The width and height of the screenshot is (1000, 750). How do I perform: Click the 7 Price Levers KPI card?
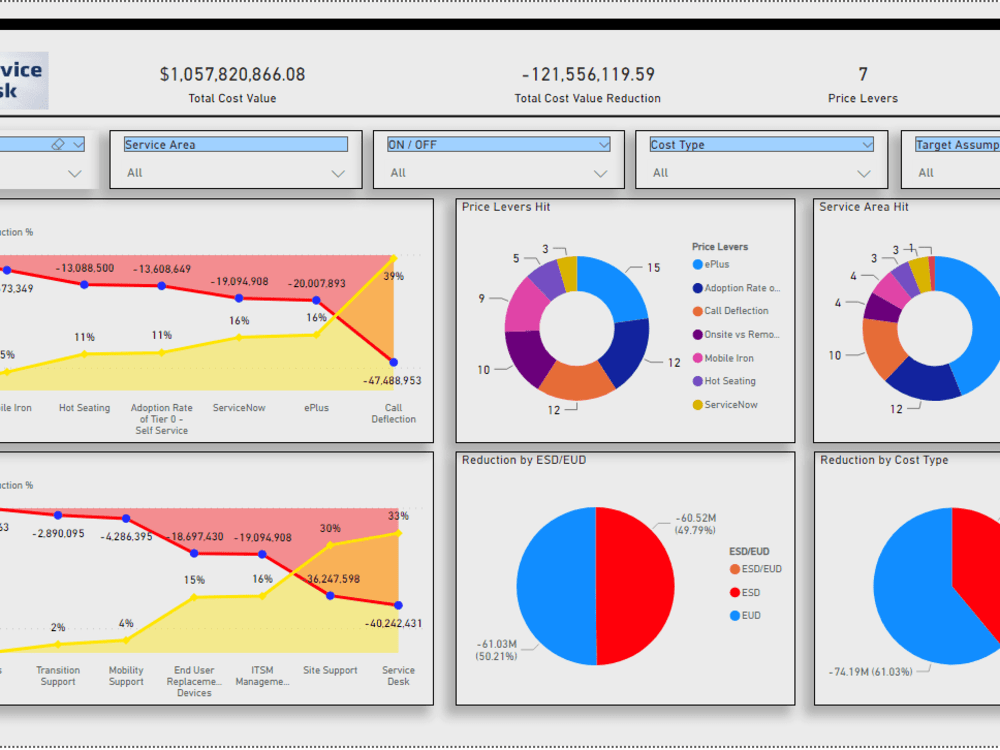pos(862,84)
